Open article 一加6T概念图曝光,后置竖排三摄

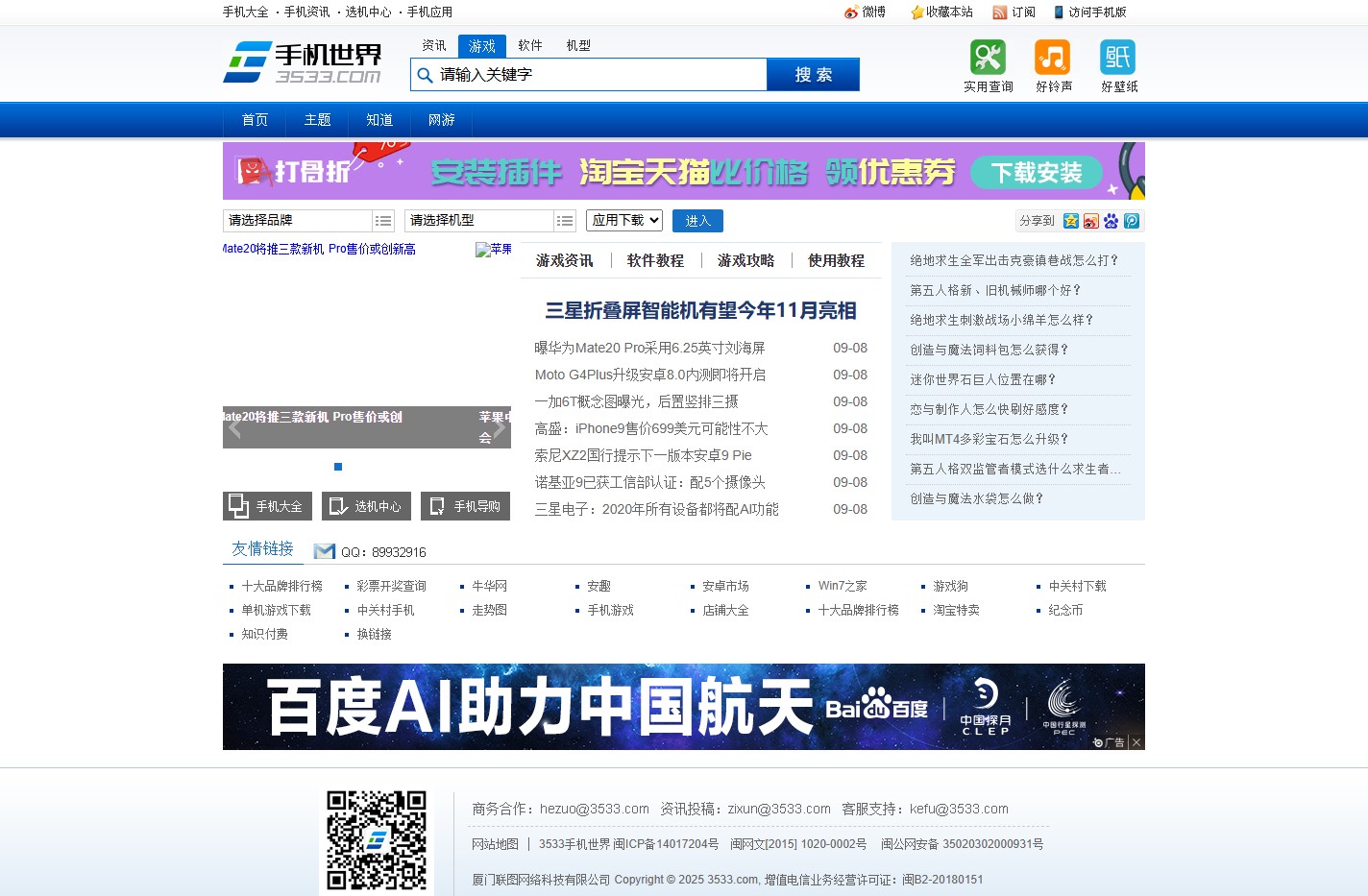pos(636,401)
